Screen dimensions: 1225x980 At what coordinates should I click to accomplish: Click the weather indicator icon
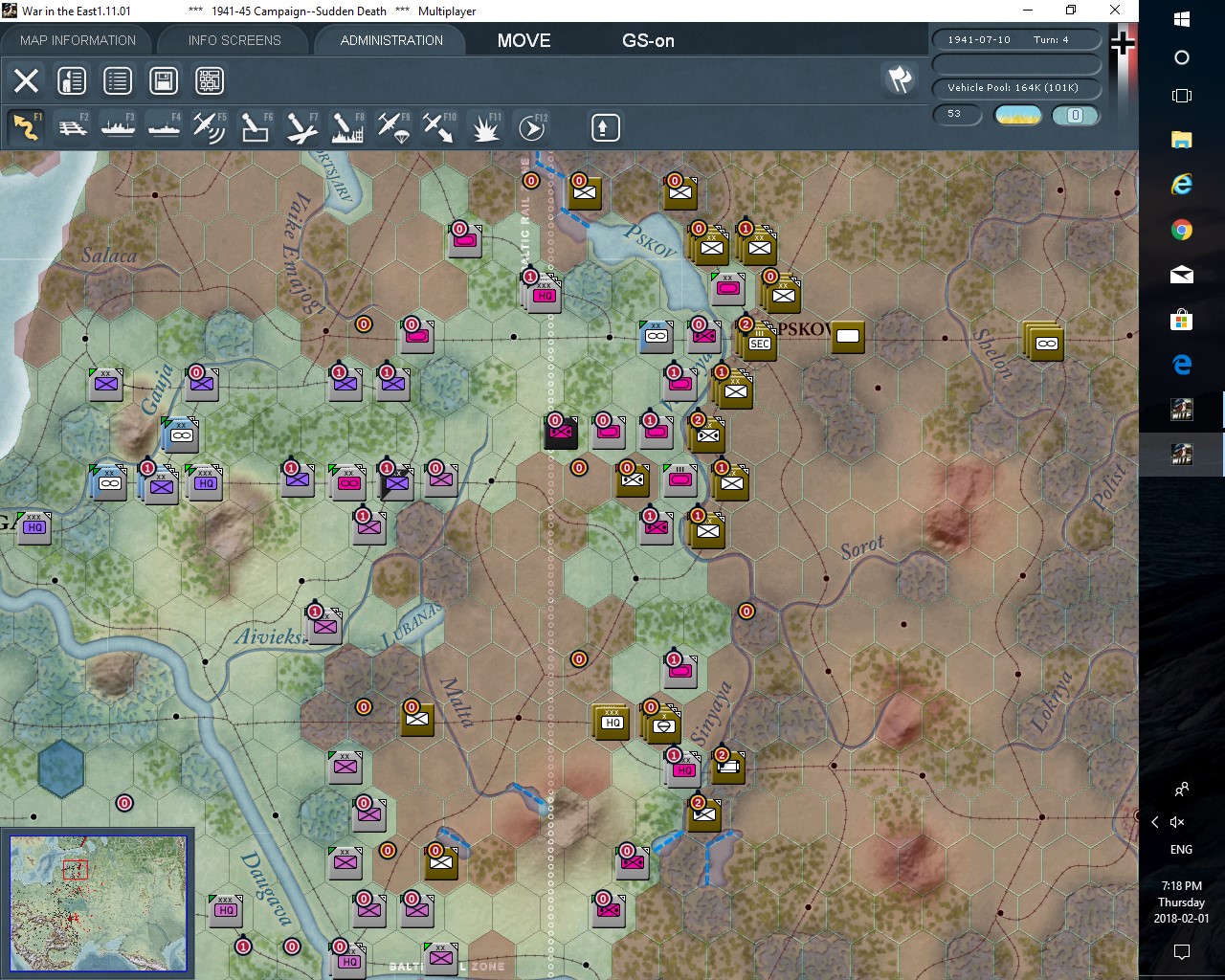[x=1017, y=115]
